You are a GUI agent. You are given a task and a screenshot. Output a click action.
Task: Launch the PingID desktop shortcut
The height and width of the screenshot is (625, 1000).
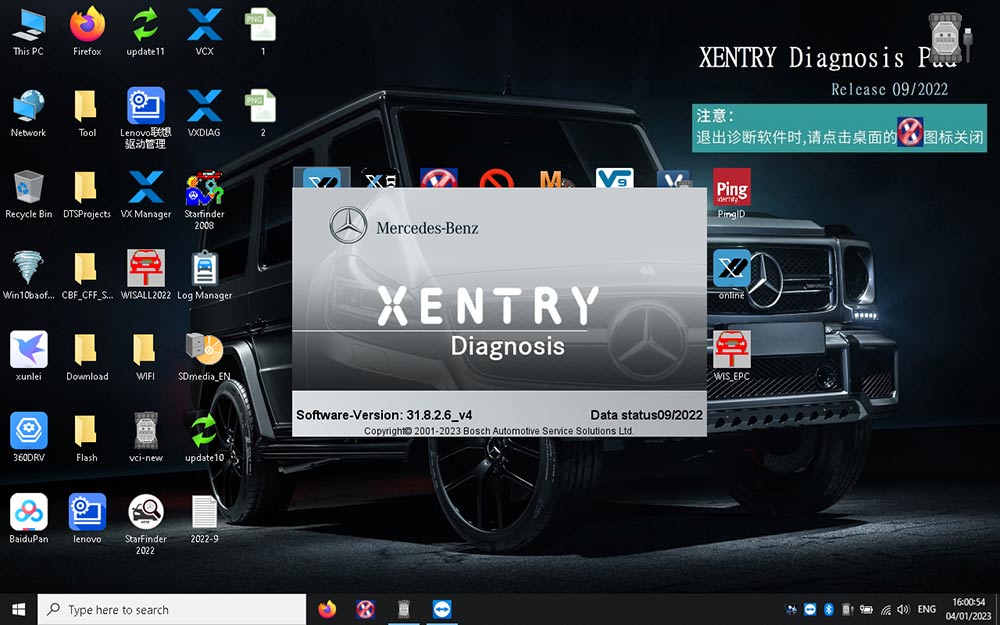tap(732, 194)
